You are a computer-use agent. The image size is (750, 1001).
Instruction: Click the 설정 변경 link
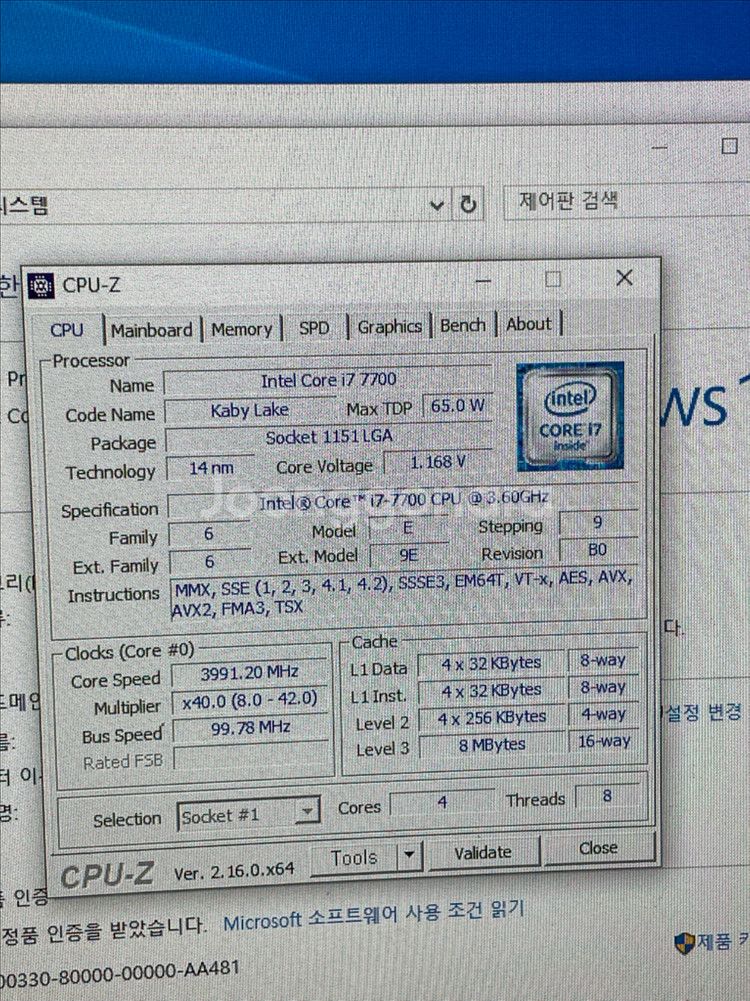(x=703, y=712)
